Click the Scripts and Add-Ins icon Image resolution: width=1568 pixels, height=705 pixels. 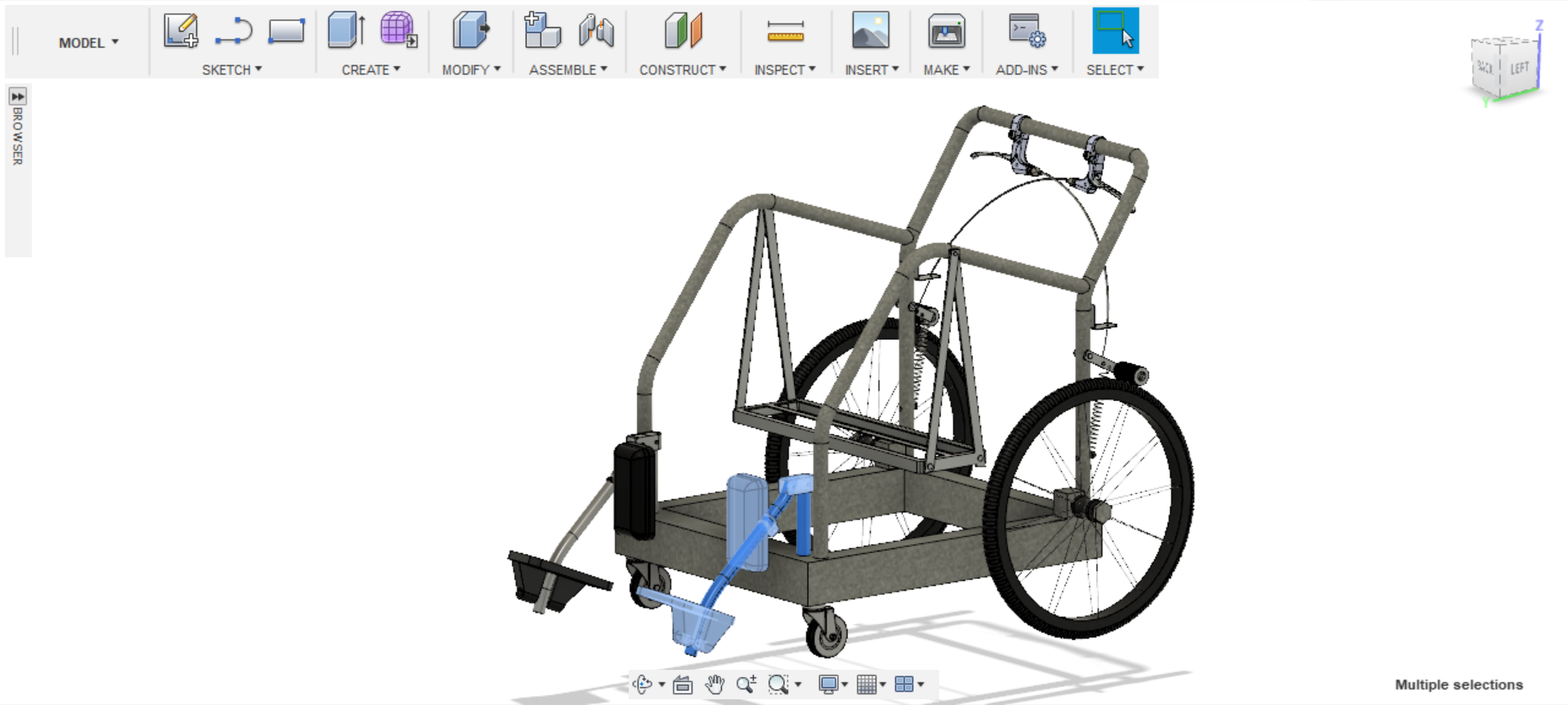(1027, 31)
